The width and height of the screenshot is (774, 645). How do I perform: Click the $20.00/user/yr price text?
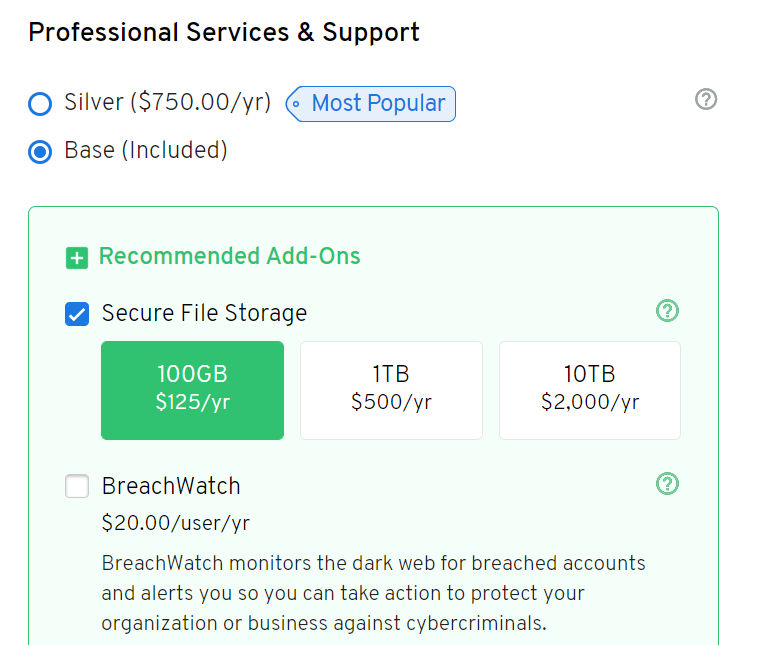click(176, 523)
